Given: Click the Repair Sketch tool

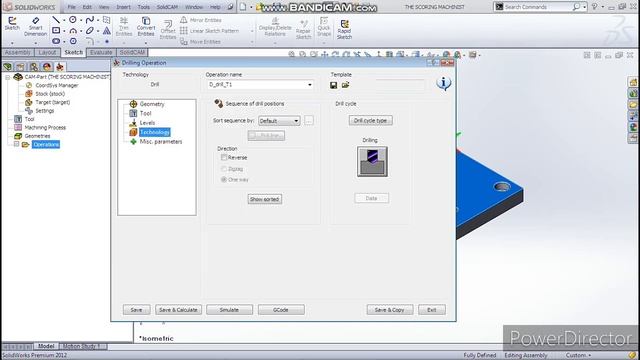Looking at the screenshot, I should click(303, 29).
